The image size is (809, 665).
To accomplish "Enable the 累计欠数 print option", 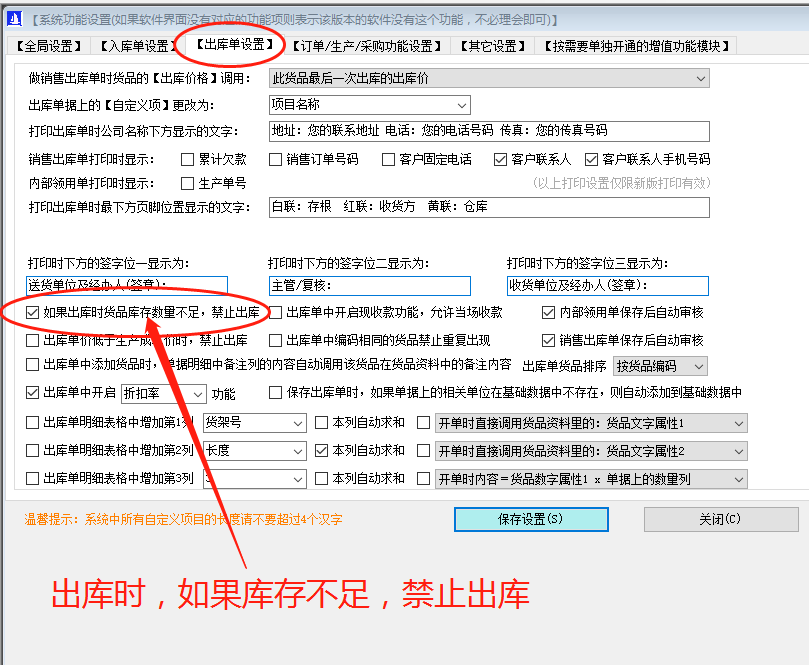I will click(x=186, y=158).
